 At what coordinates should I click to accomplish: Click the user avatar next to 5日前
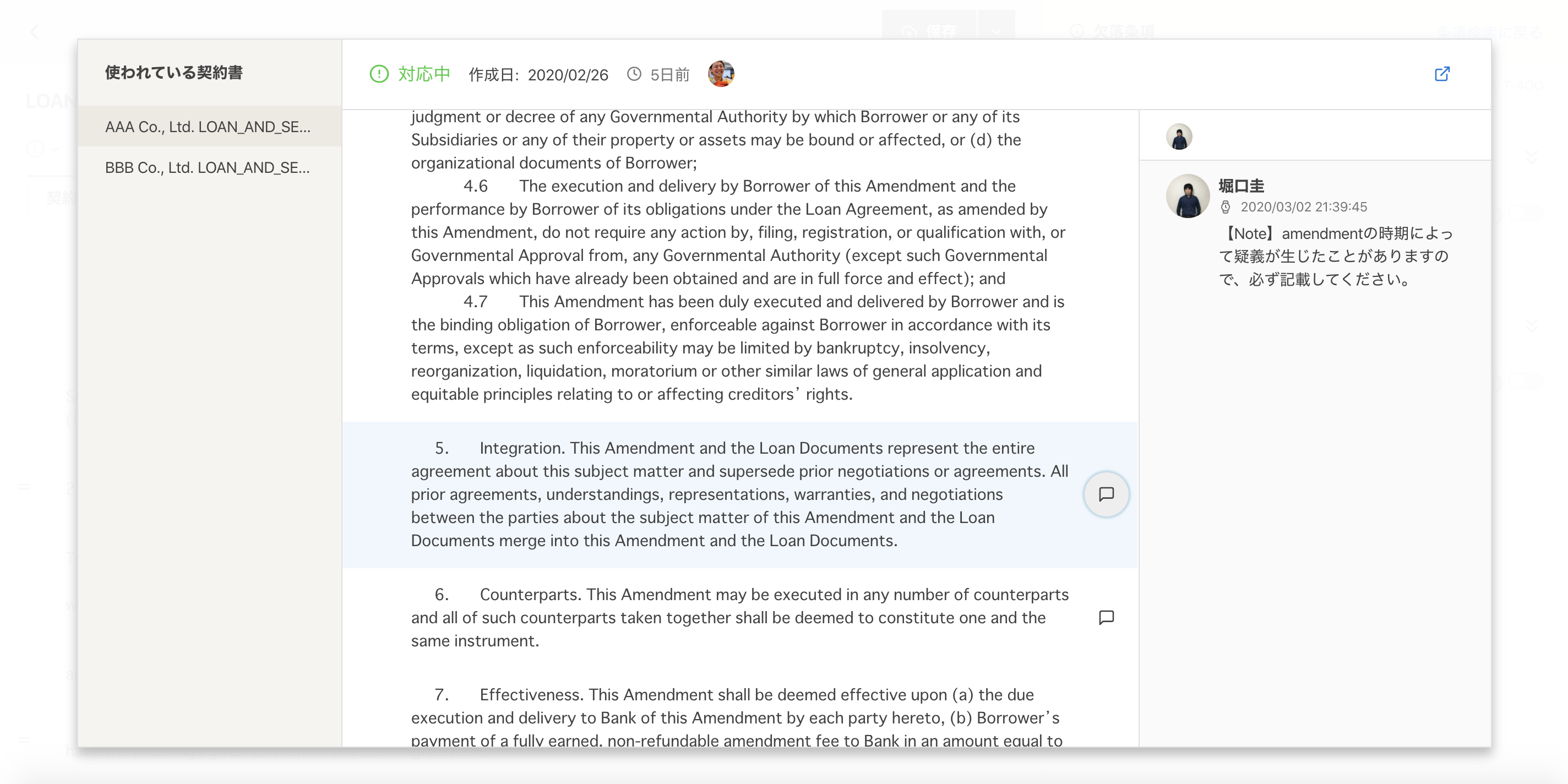pyautogui.click(x=721, y=74)
